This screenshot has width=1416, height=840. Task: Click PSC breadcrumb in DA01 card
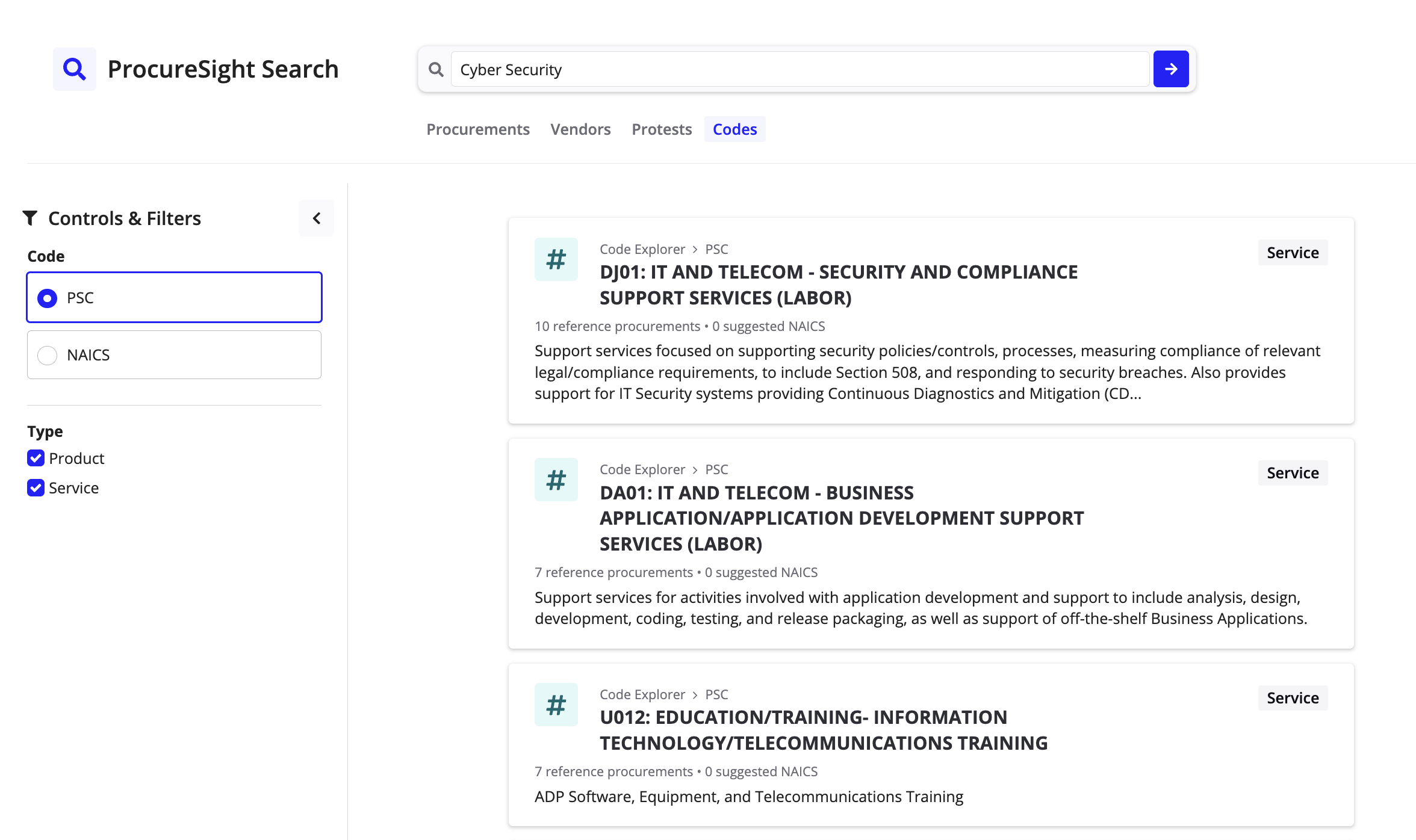pyautogui.click(x=716, y=469)
